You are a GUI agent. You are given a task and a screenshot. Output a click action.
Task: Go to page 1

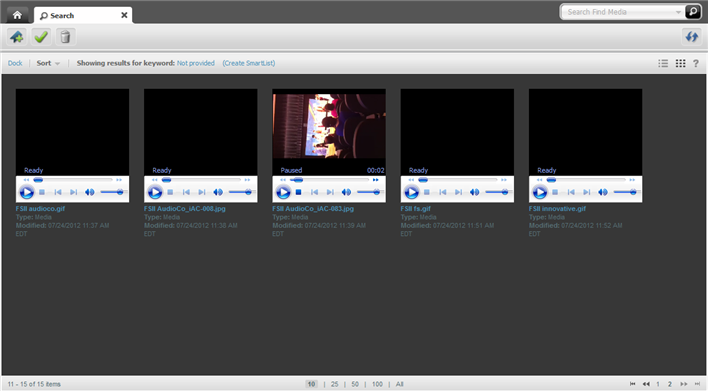658,384
